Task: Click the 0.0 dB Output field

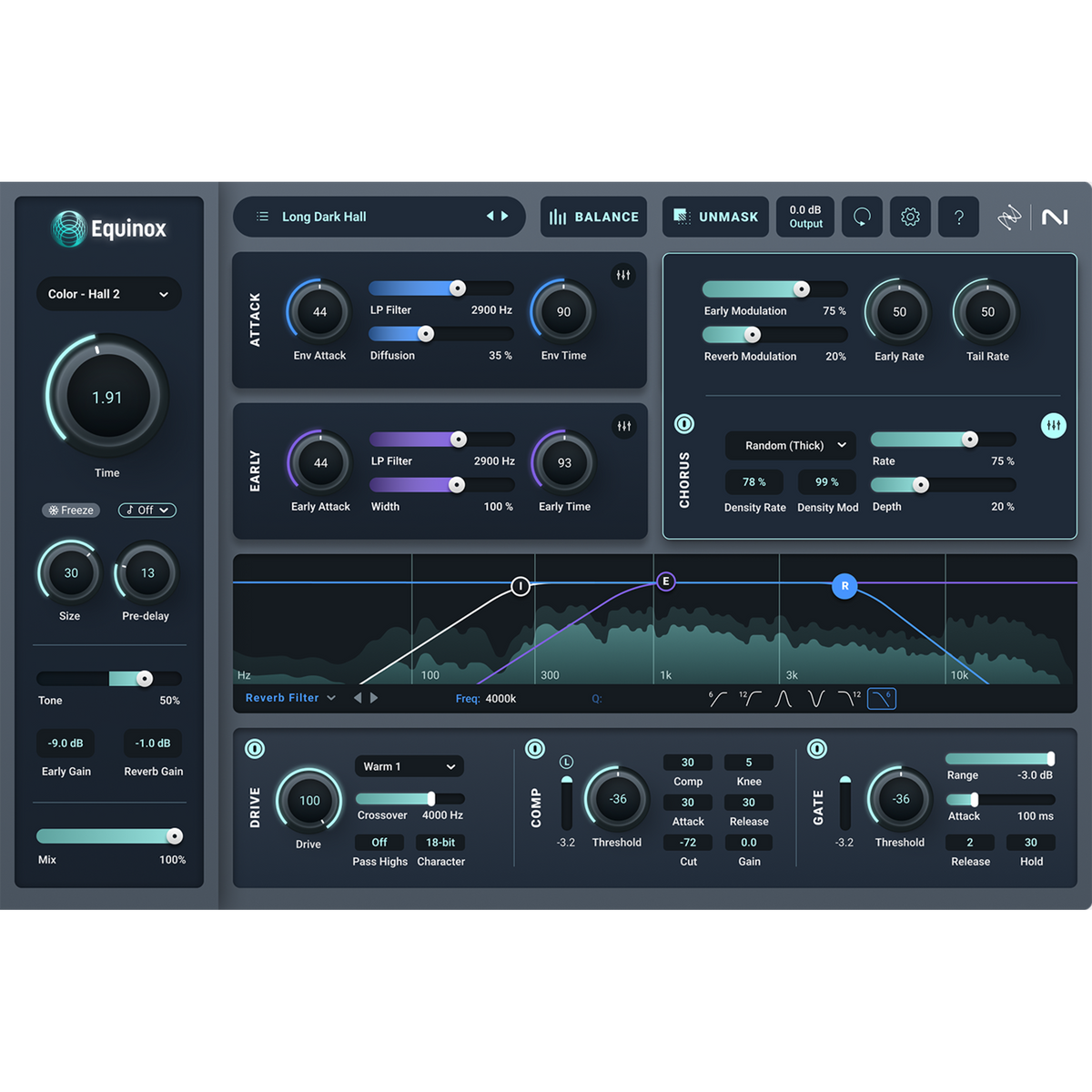Action: 805,217
